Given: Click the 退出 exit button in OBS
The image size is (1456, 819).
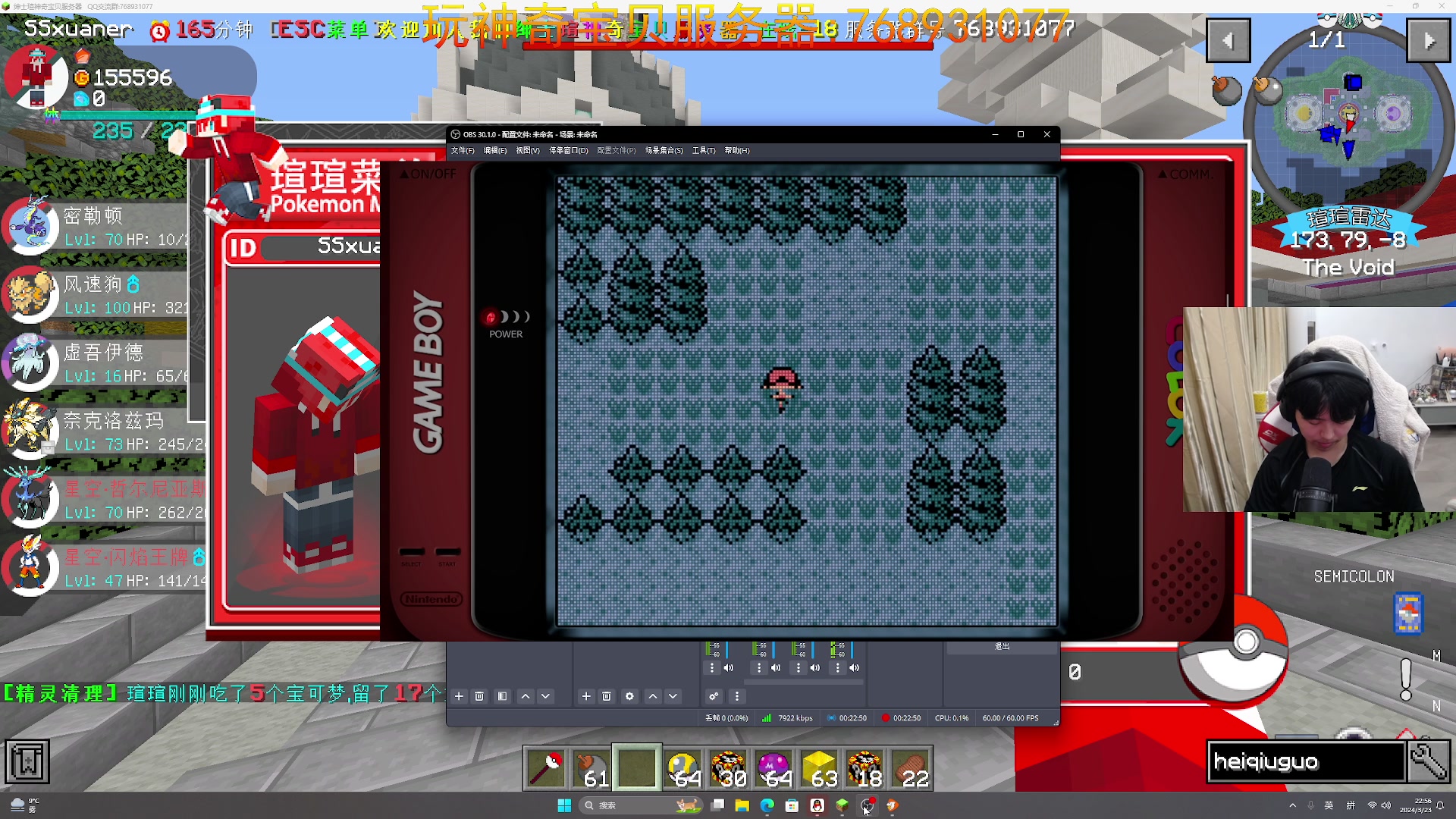Looking at the screenshot, I should click(x=1002, y=647).
